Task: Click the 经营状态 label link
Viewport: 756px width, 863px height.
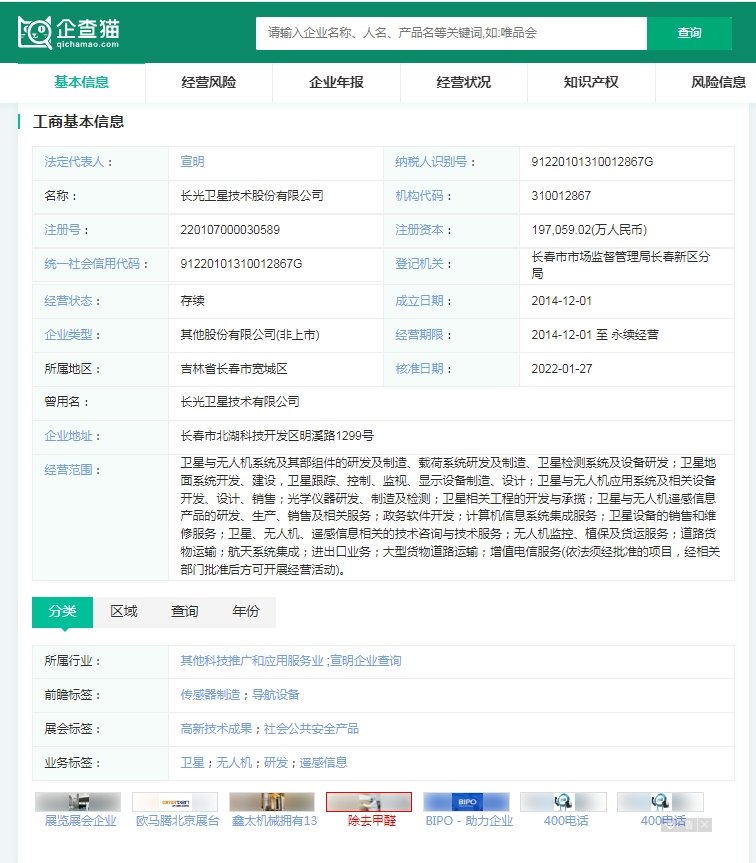Action: (x=68, y=301)
